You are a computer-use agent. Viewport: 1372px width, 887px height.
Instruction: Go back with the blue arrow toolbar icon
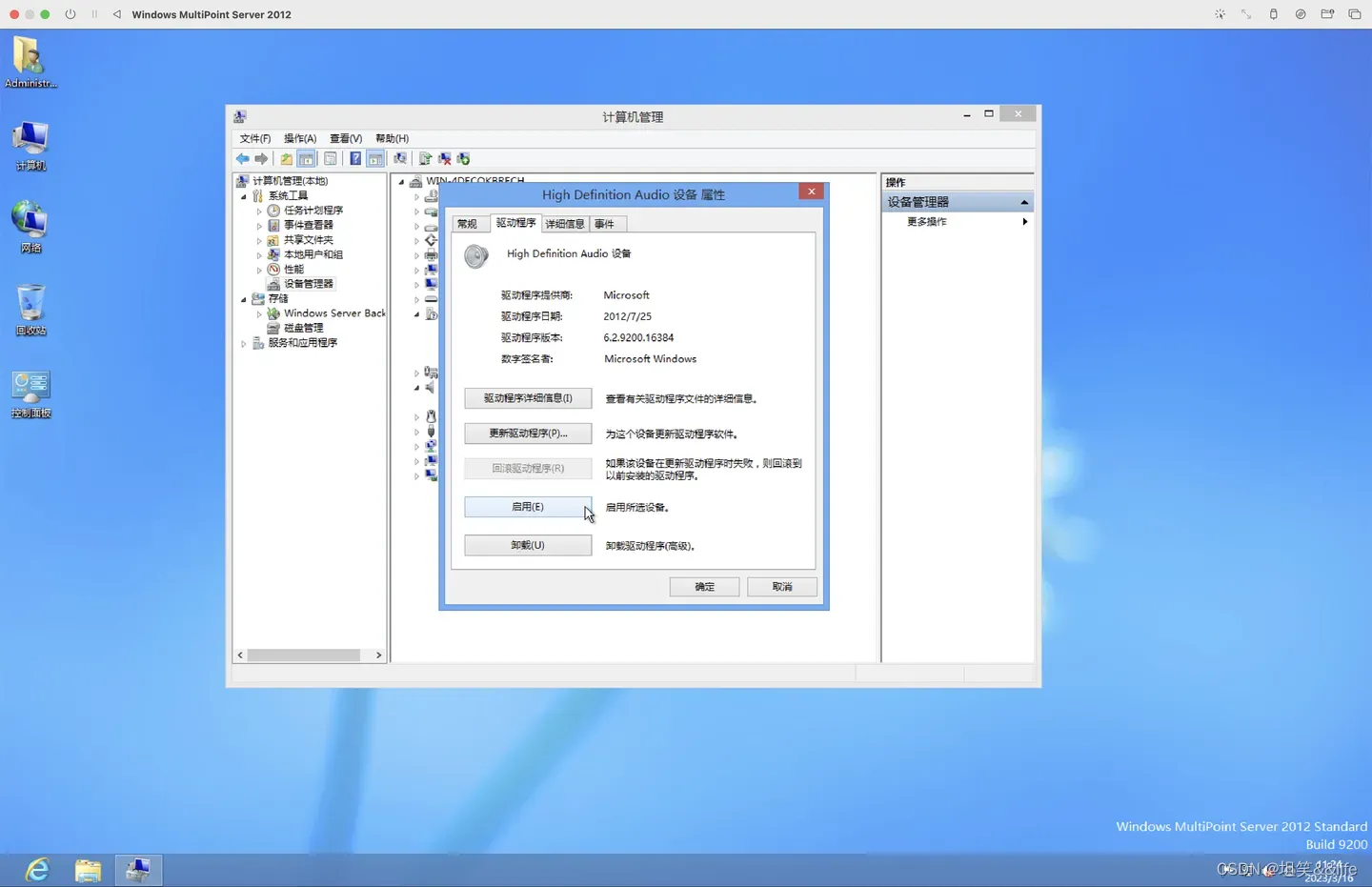coord(243,159)
